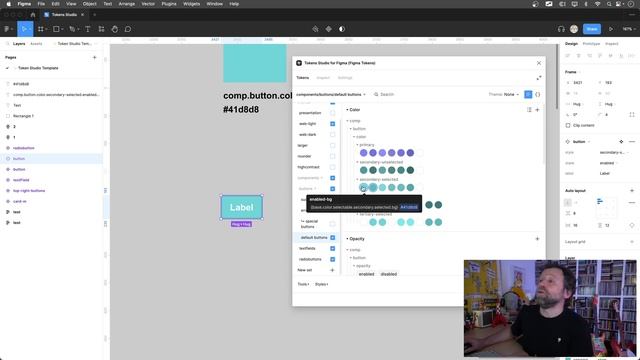Open the Inspect tab in Tokens Studio
This screenshot has width=640, height=360.
pos(323,78)
